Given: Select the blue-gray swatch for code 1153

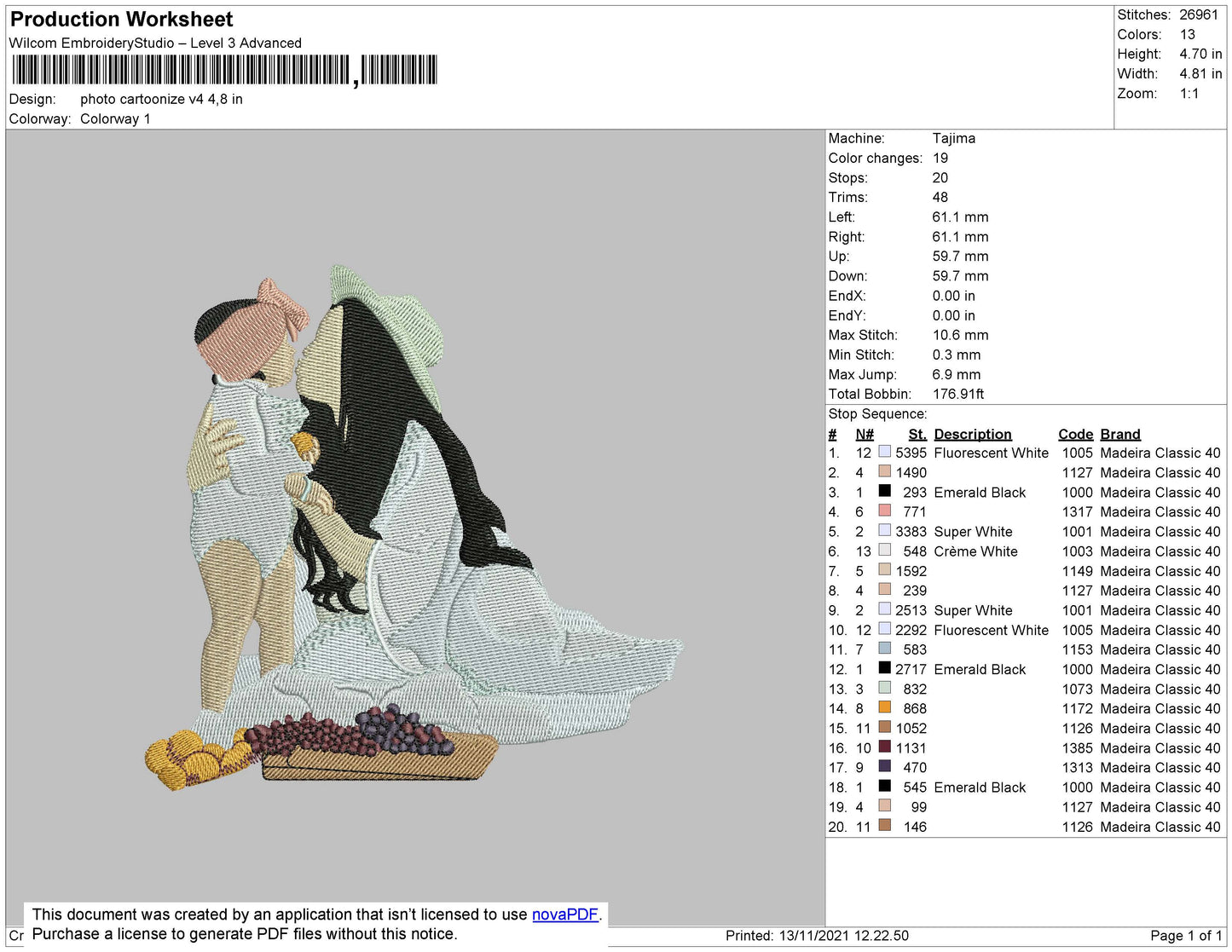Looking at the screenshot, I should coord(885,649).
